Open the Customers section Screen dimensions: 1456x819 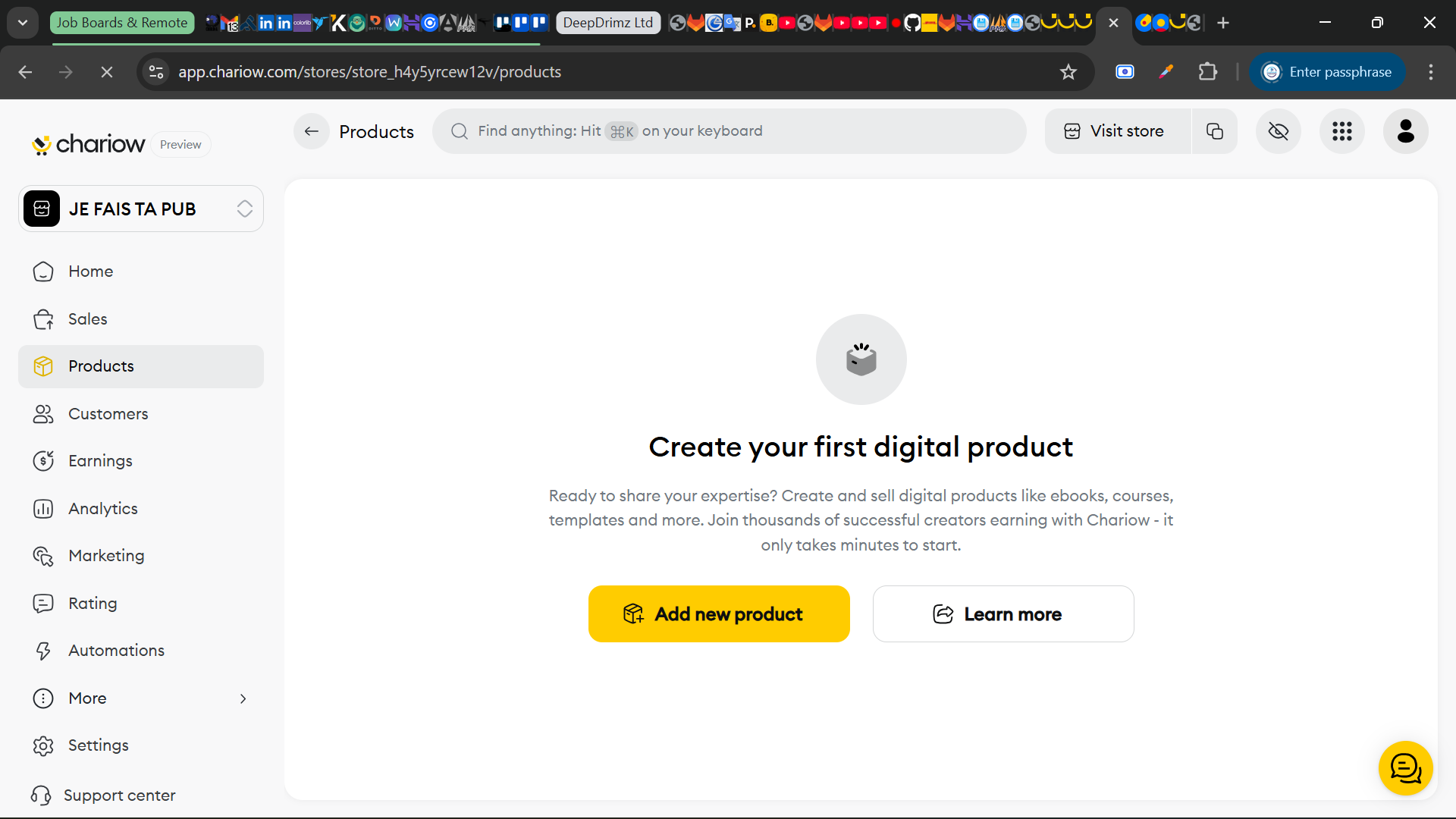[x=108, y=414]
